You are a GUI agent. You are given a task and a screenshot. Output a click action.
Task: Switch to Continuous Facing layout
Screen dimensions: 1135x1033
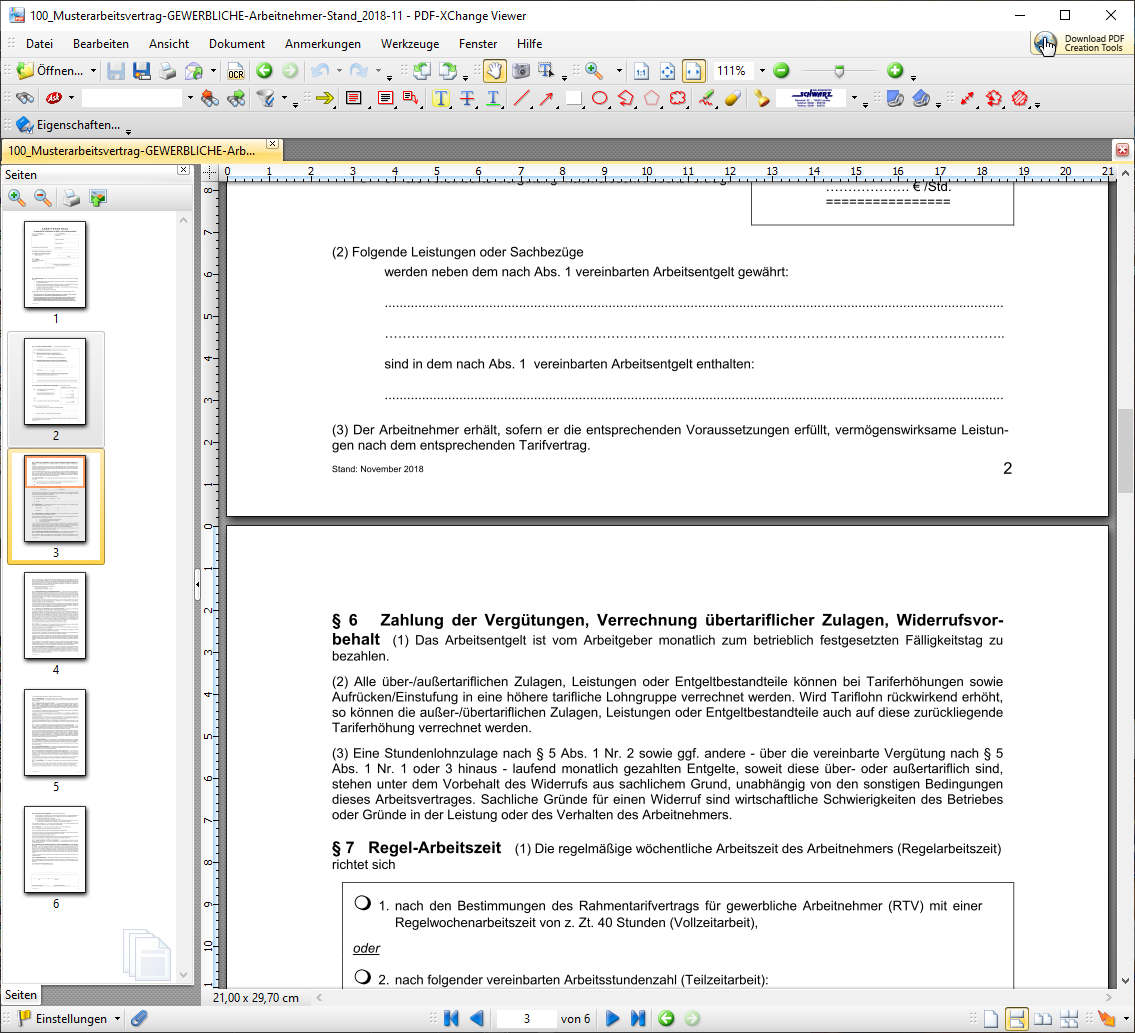(x=1069, y=1019)
